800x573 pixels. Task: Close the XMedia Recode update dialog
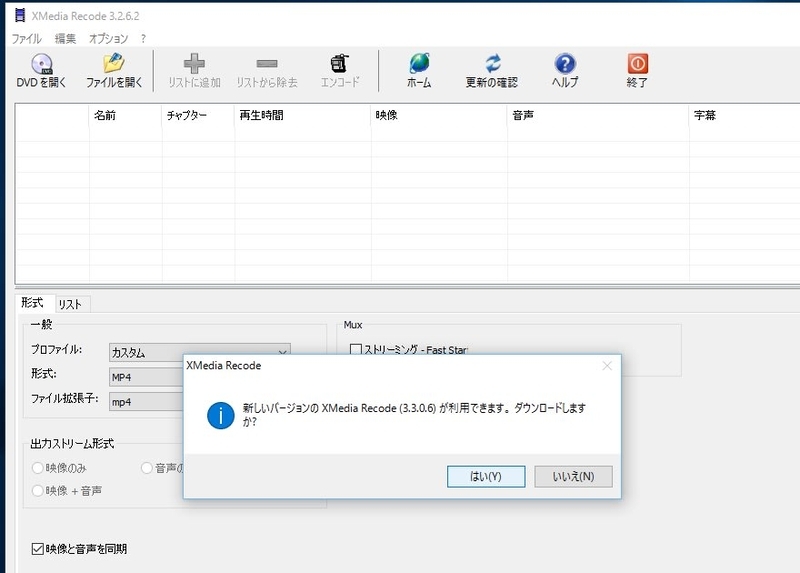tap(607, 366)
